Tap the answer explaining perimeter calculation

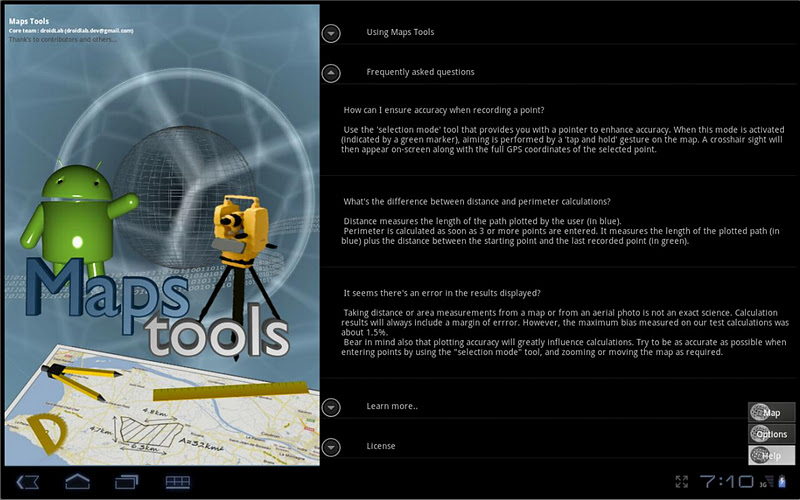click(x=560, y=231)
